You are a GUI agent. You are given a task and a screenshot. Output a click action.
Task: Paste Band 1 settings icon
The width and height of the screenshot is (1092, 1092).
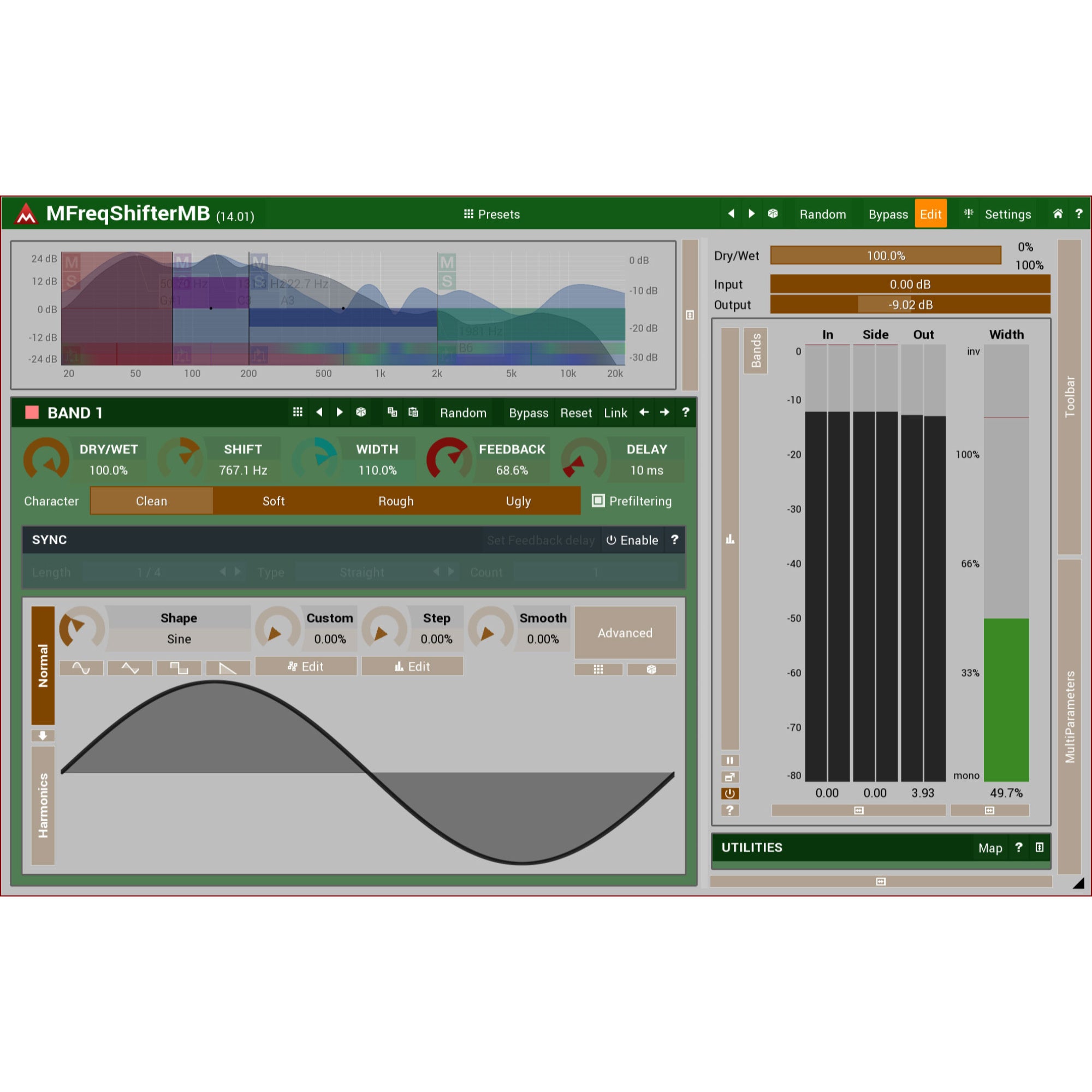coord(413,412)
